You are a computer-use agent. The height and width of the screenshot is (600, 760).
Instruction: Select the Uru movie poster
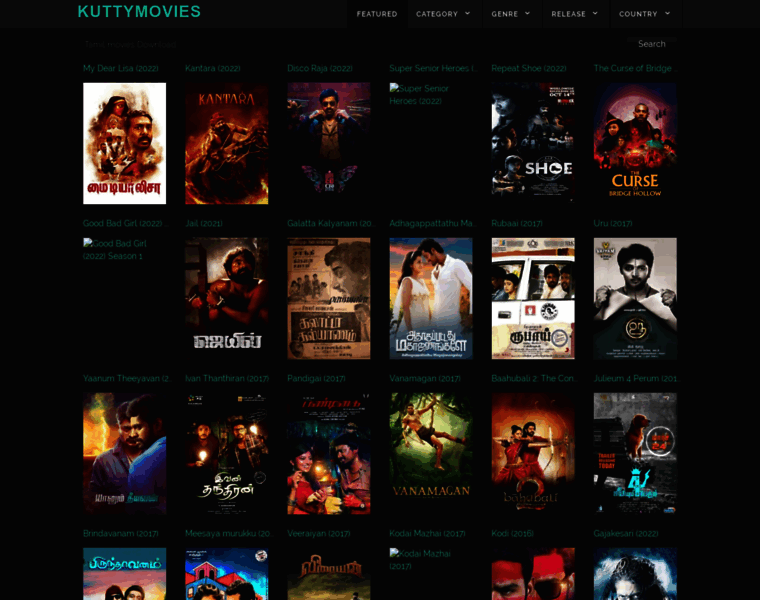(x=635, y=299)
